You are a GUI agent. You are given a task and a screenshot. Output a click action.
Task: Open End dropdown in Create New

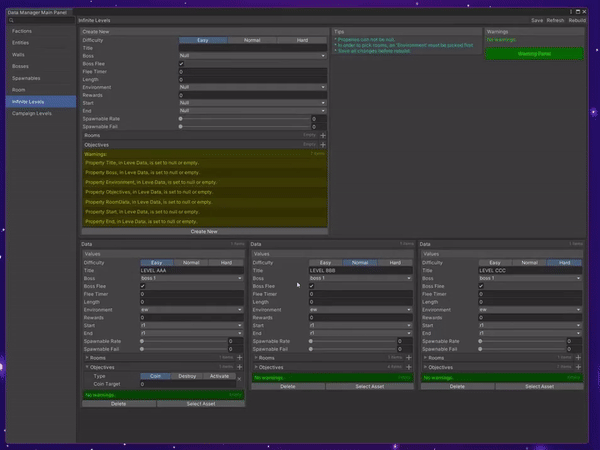(253, 111)
